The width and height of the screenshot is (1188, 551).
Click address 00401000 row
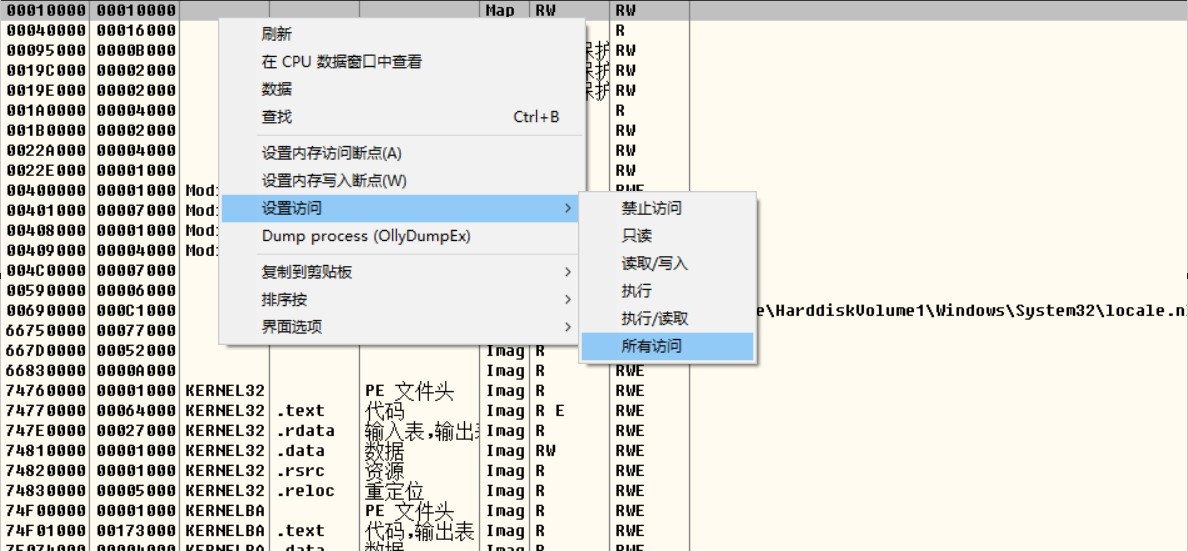pos(46,210)
